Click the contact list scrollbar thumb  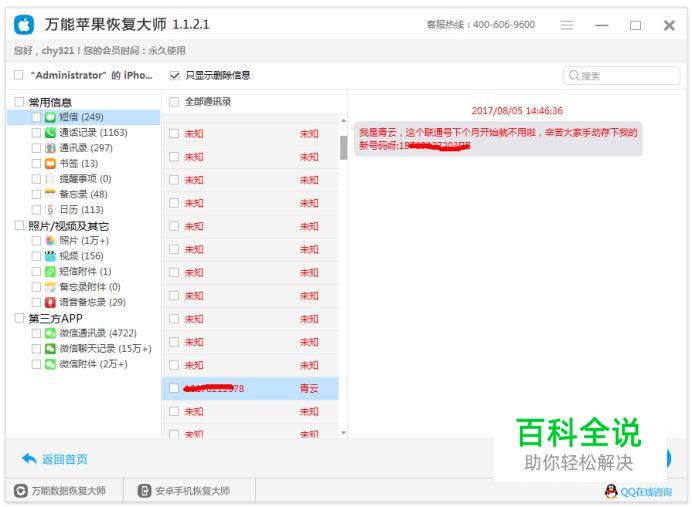point(343,147)
